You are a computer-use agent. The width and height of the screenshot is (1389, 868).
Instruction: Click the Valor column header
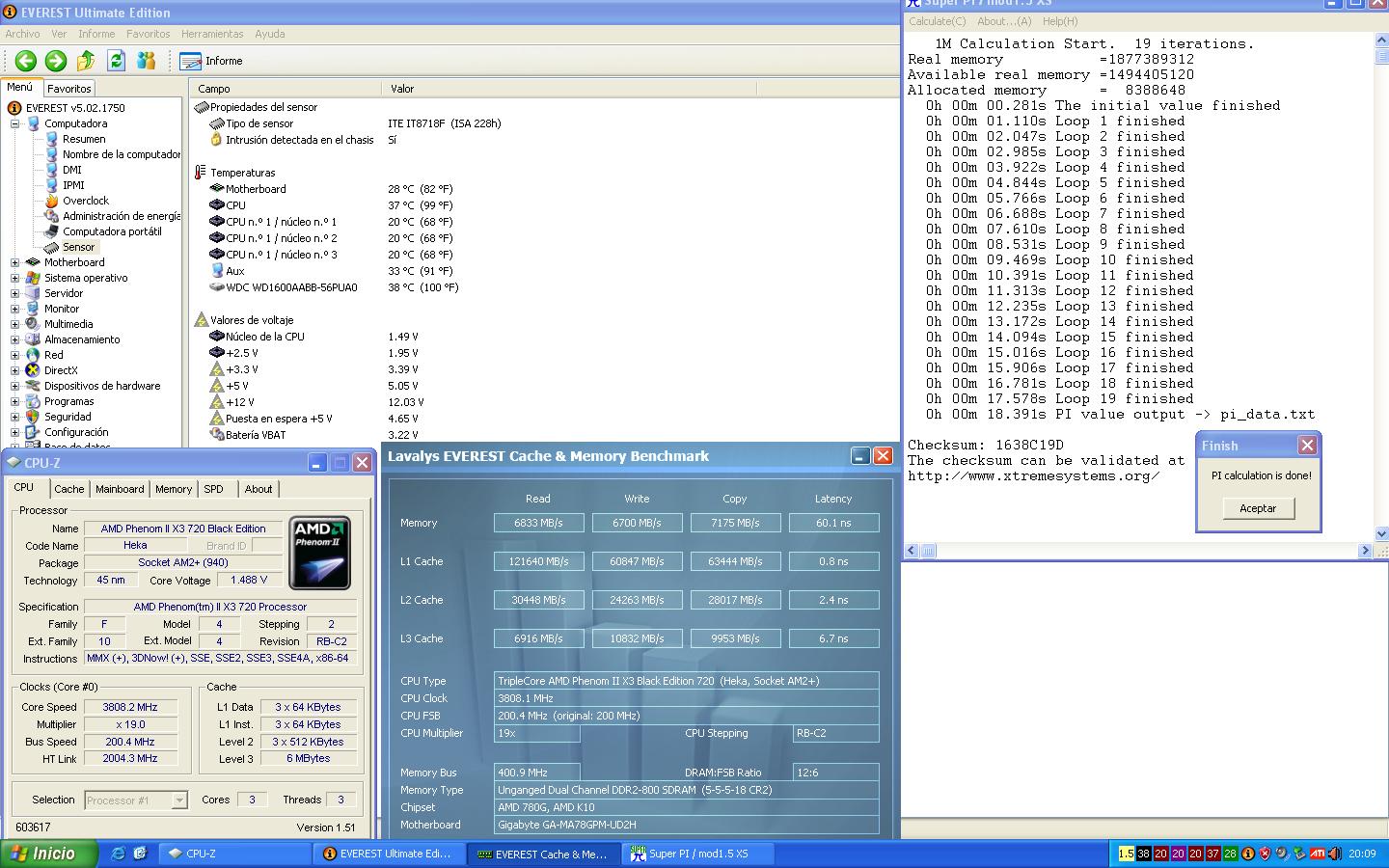coord(569,89)
